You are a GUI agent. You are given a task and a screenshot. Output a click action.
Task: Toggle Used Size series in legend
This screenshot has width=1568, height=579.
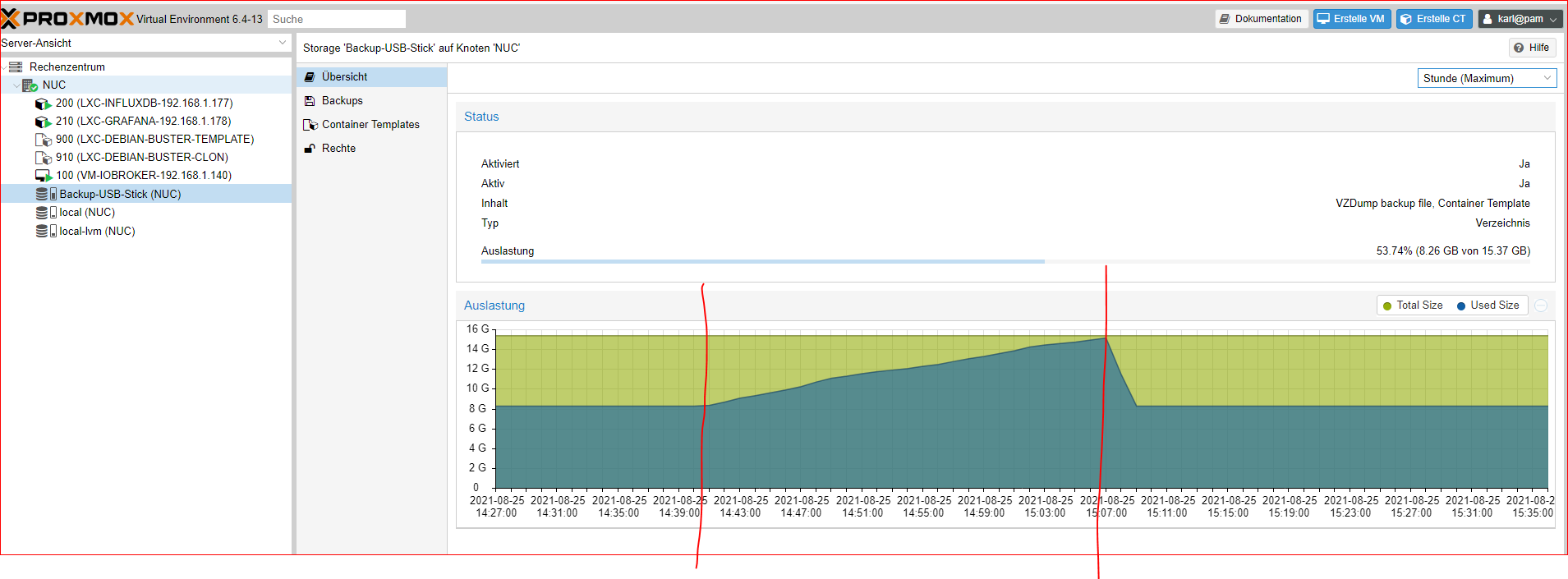(1488, 306)
